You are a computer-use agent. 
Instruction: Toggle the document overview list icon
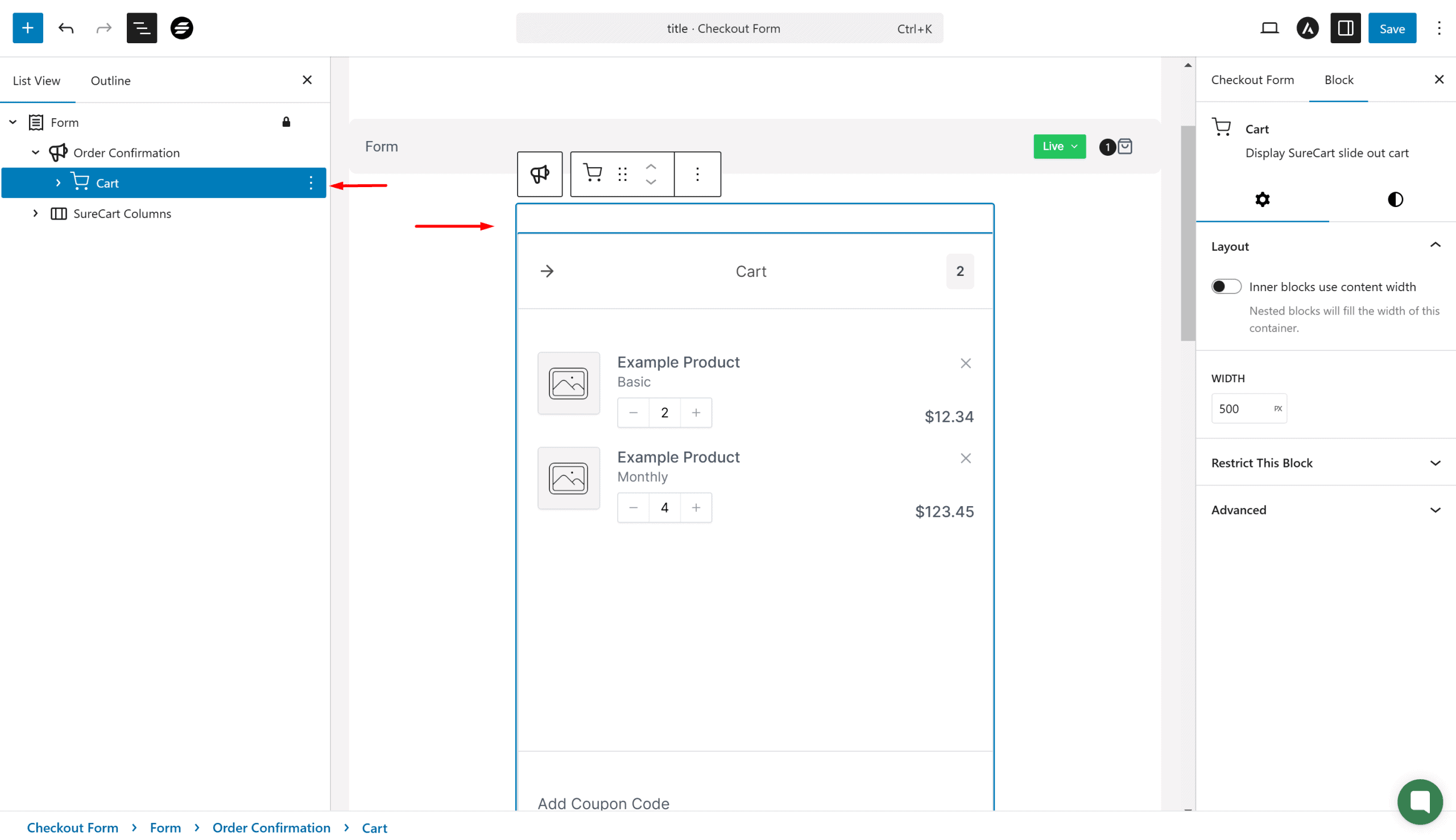click(141, 28)
